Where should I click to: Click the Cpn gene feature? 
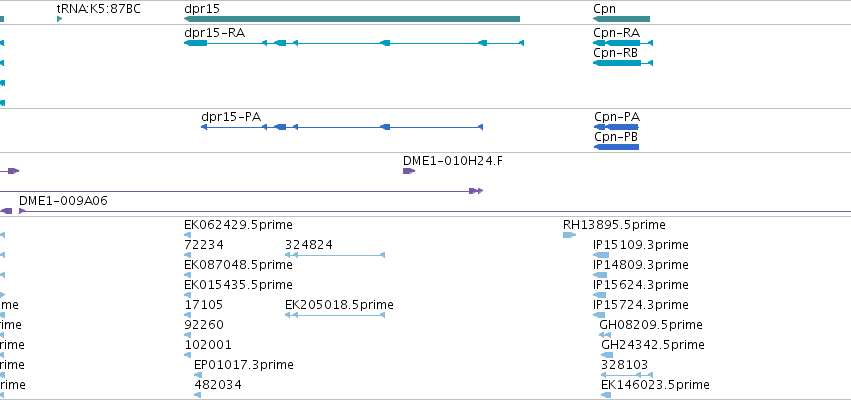point(621,19)
